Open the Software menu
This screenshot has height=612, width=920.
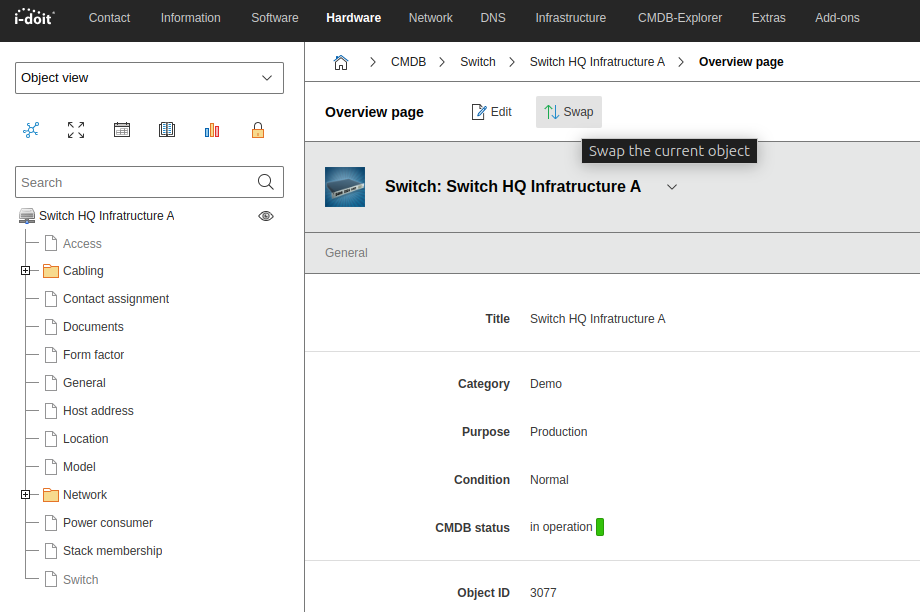pyautogui.click(x=275, y=18)
